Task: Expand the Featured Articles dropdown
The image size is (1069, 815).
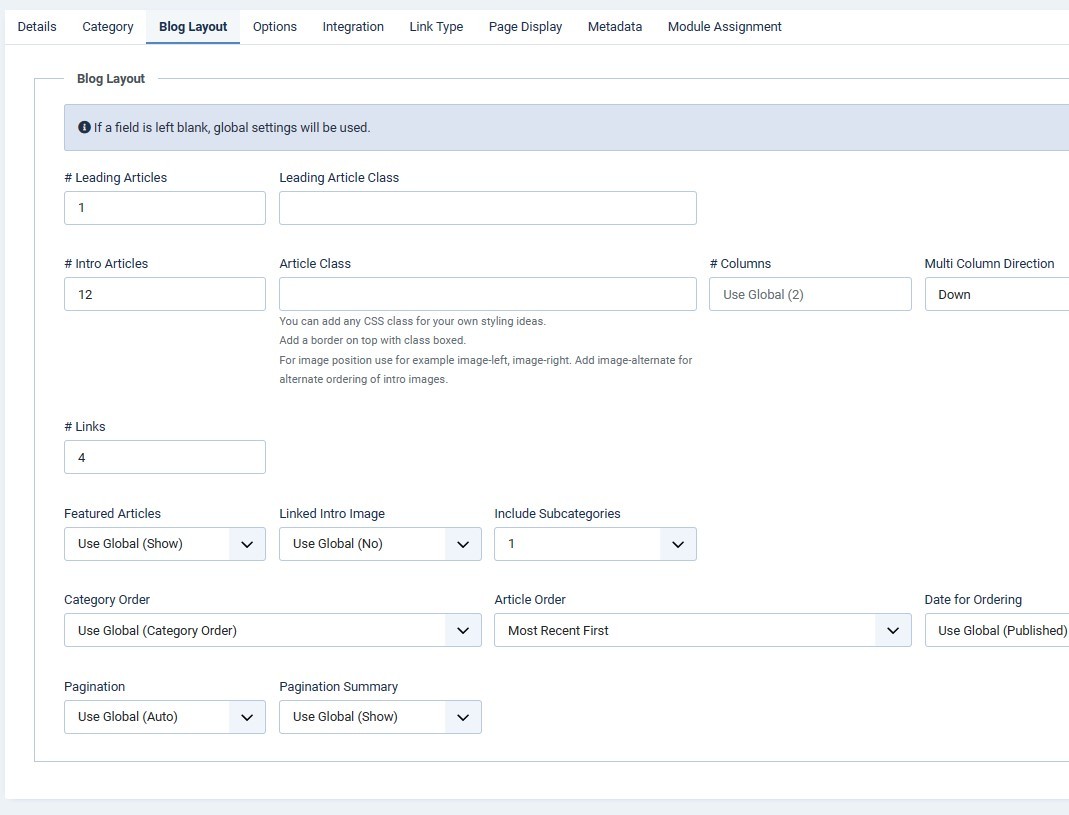Action: [165, 544]
